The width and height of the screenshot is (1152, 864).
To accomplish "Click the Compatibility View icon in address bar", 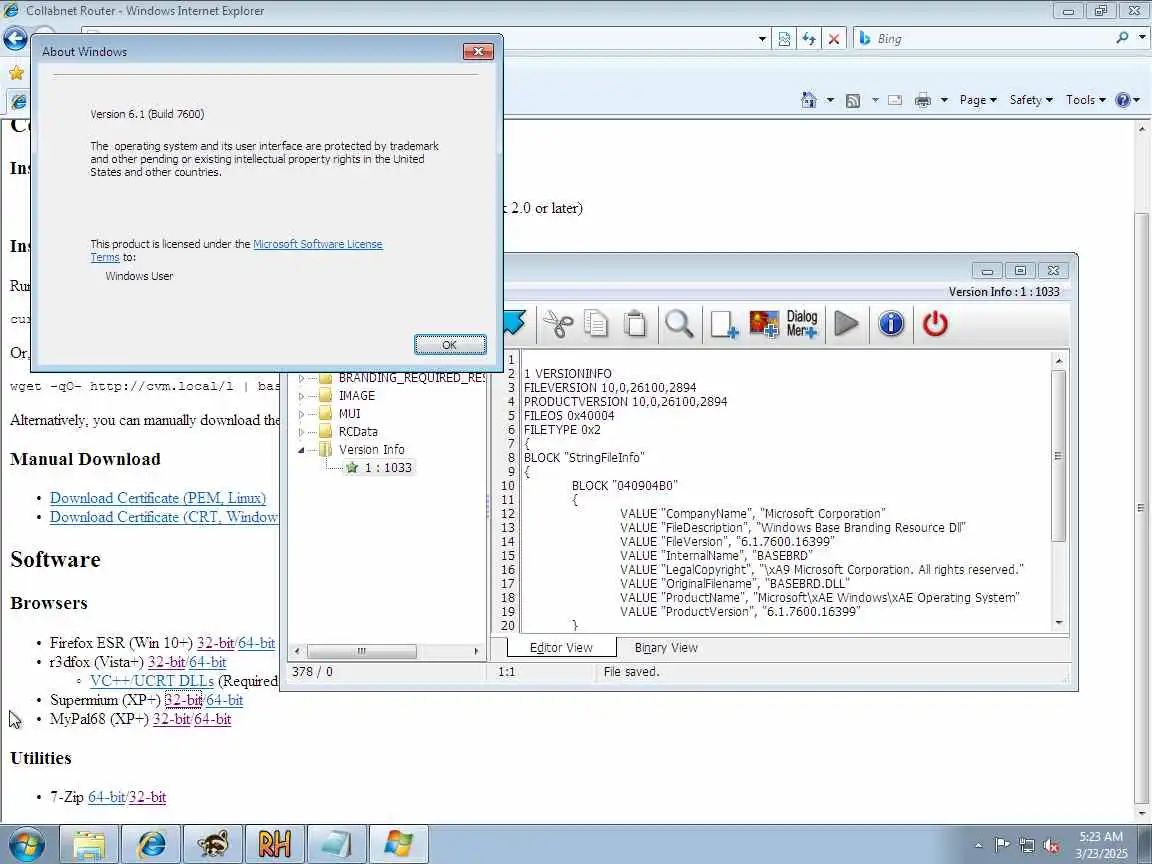I will click(x=784, y=39).
